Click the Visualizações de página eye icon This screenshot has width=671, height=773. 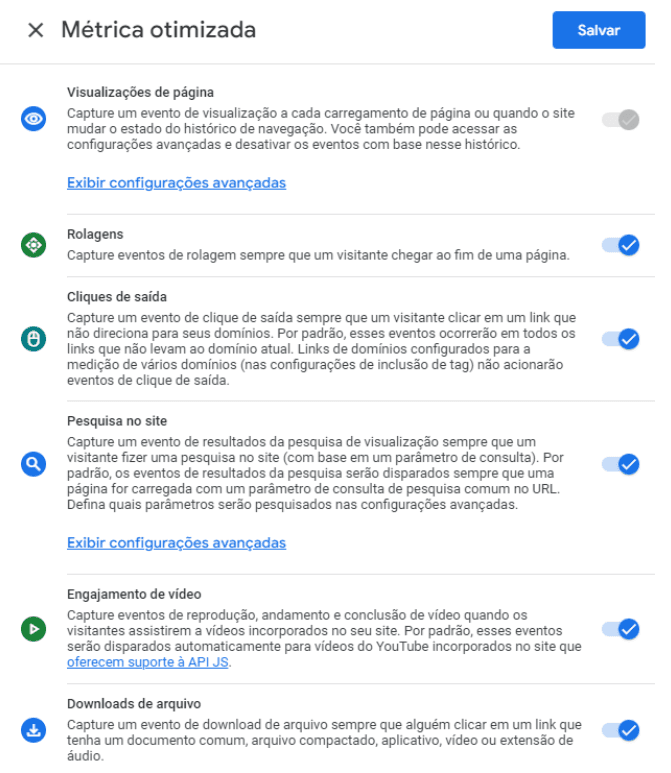click(34, 119)
